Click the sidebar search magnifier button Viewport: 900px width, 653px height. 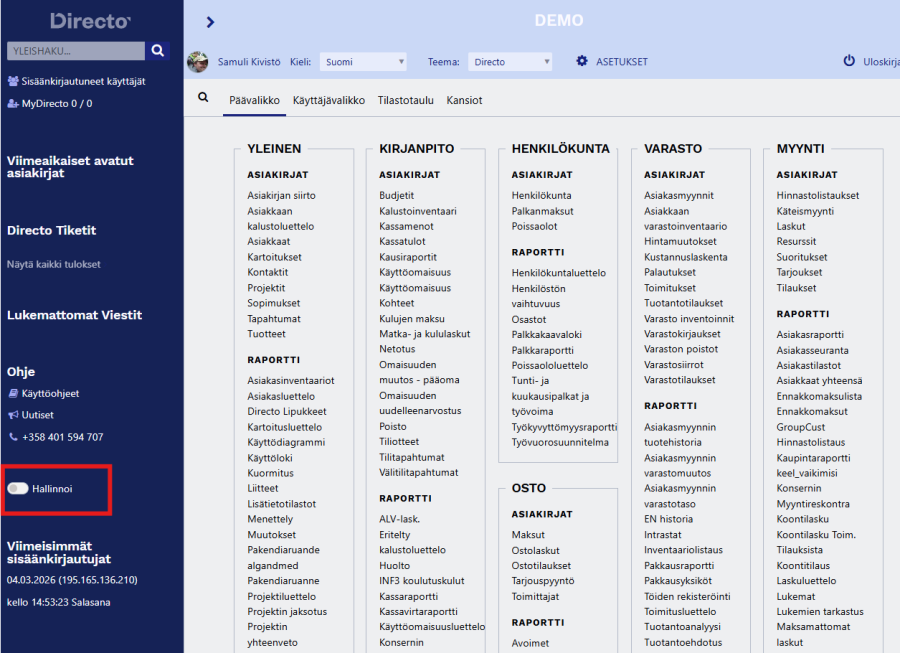[x=158, y=50]
